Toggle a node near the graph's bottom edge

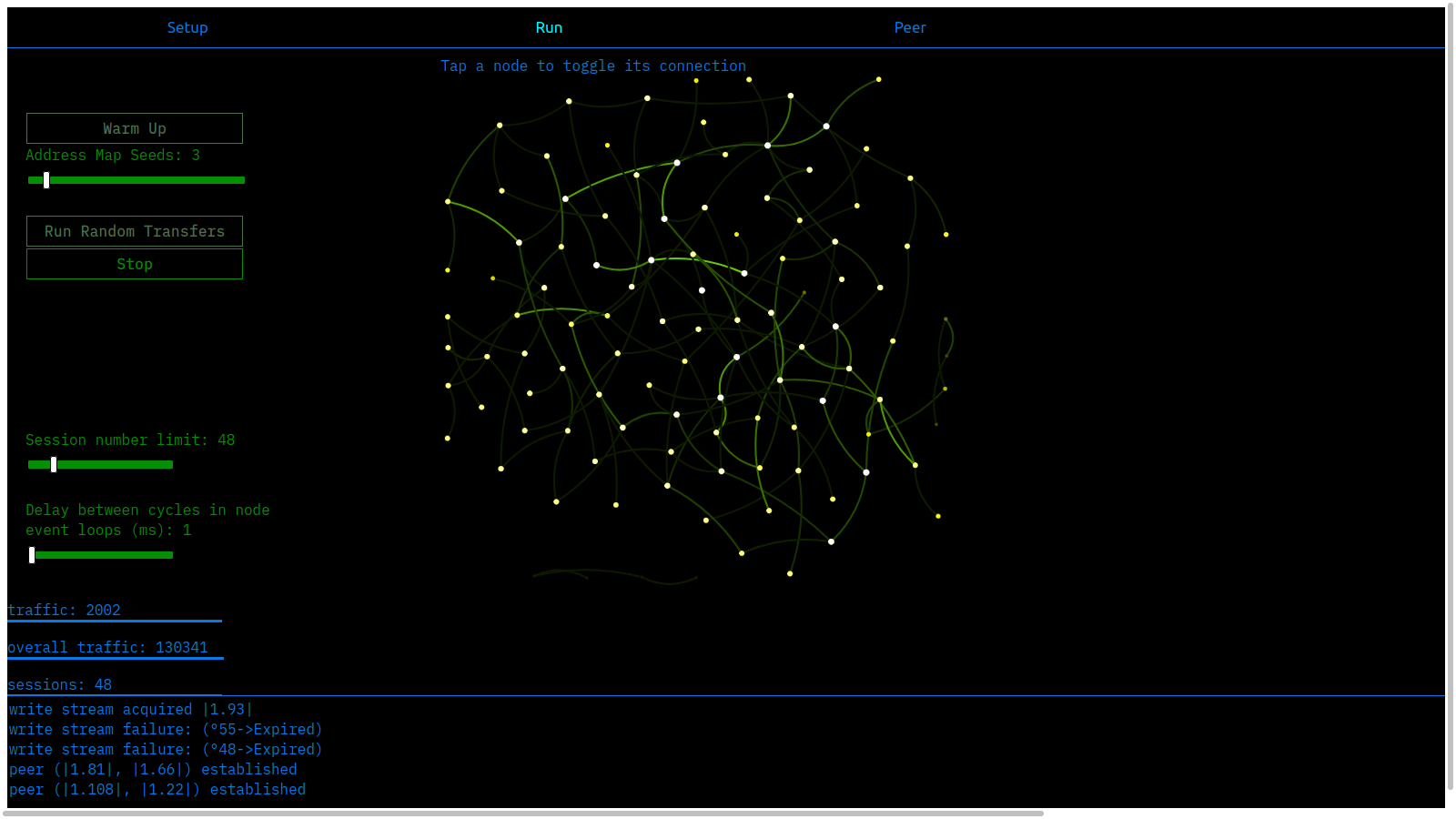point(792,573)
